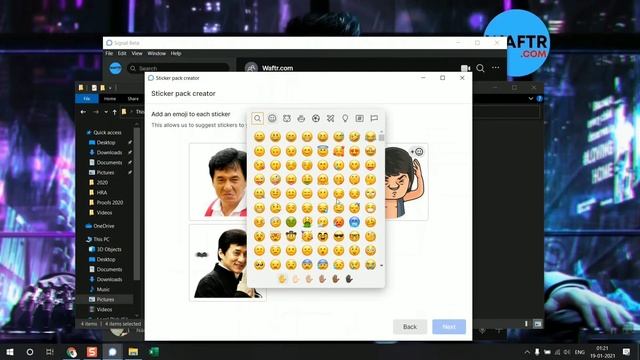The width and height of the screenshot is (640, 360).
Task: Start a video call in Signal header
Action: tap(465, 68)
